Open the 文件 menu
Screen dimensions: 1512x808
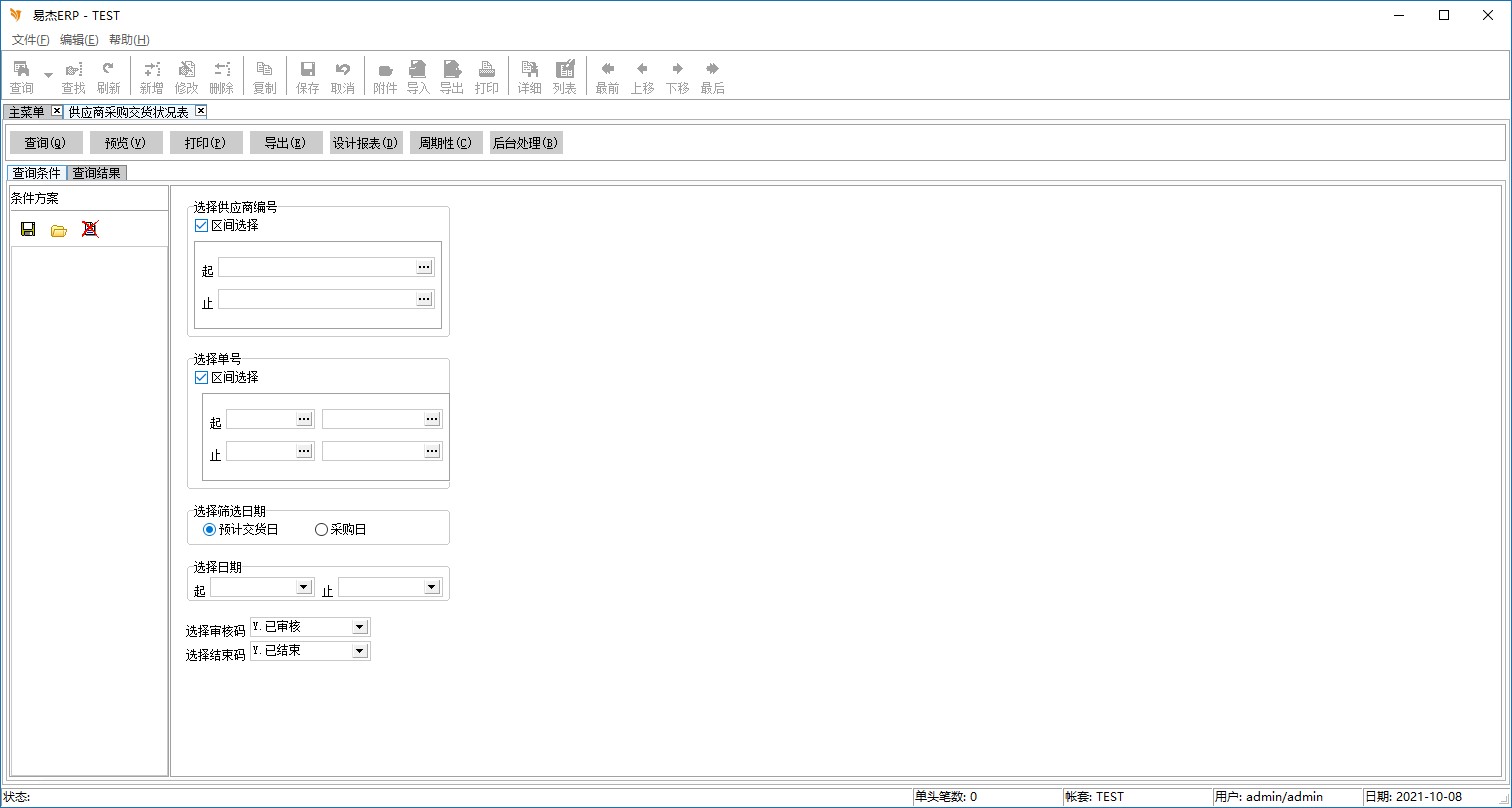(x=30, y=40)
